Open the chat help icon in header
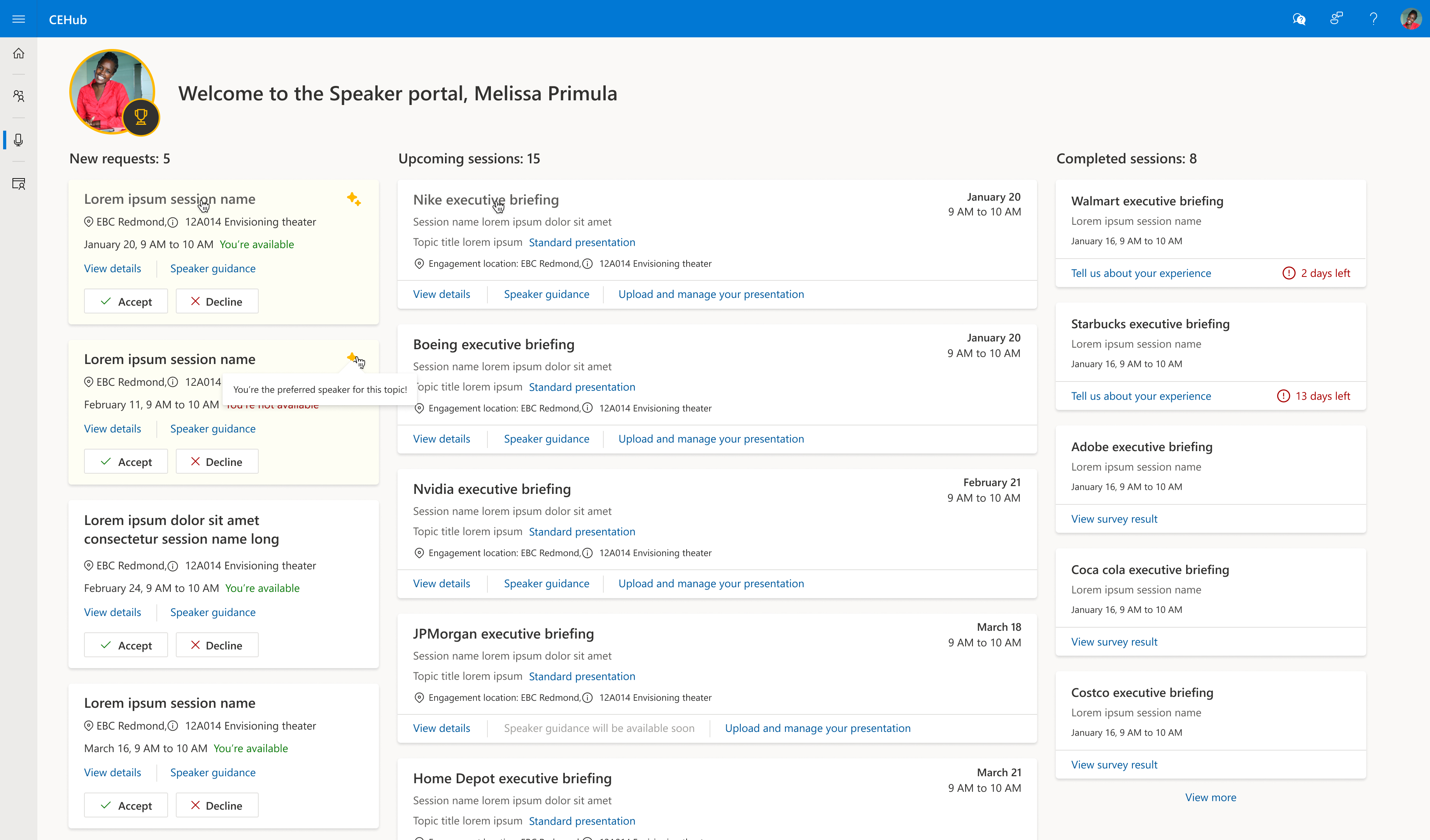This screenshot has height=840, width=1430. 1299,19
